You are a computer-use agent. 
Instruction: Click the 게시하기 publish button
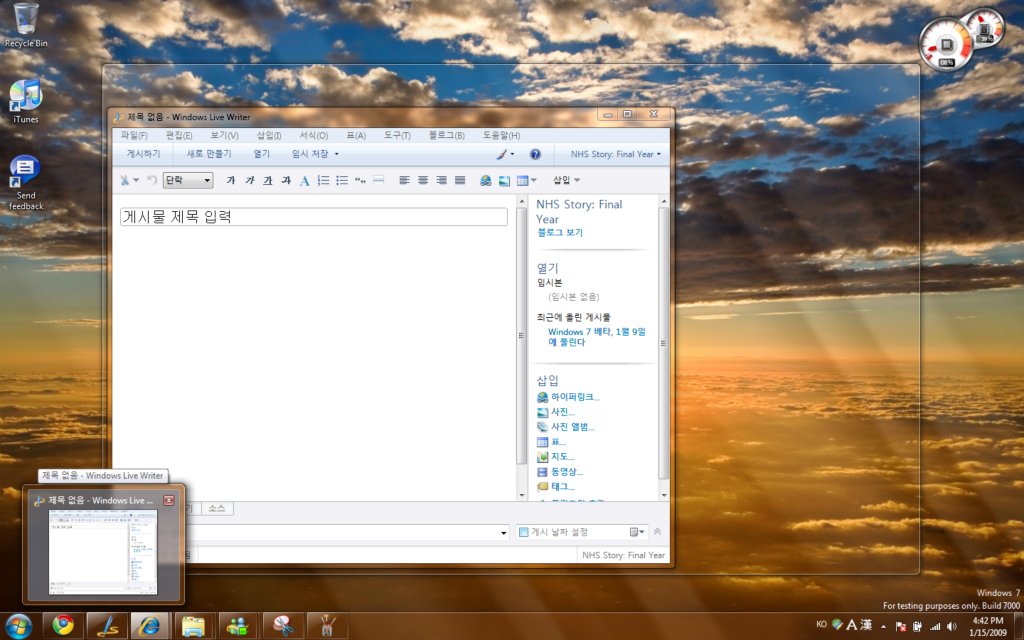[x=143, y=154]
